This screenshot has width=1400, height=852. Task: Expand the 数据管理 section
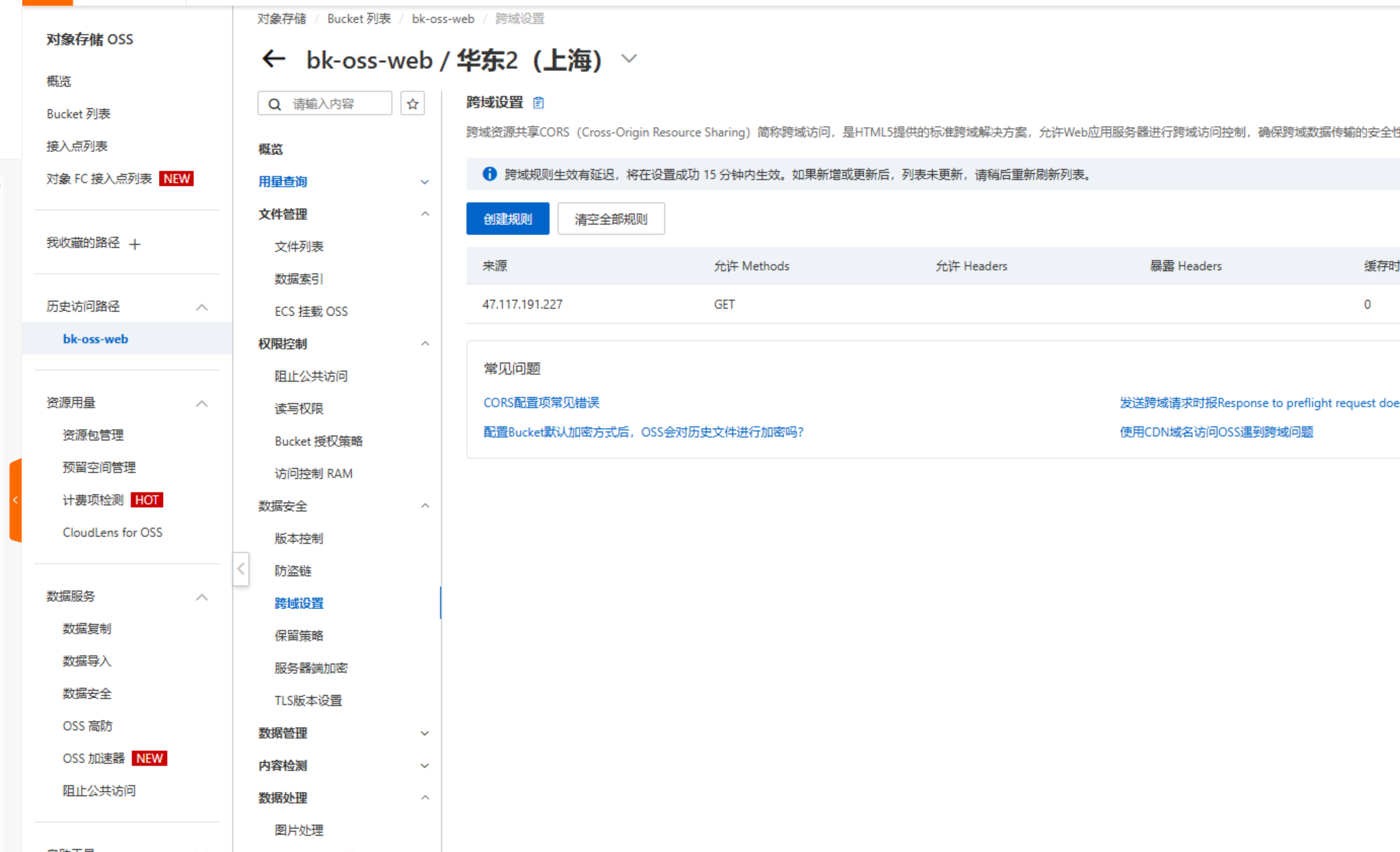point(425,733)
